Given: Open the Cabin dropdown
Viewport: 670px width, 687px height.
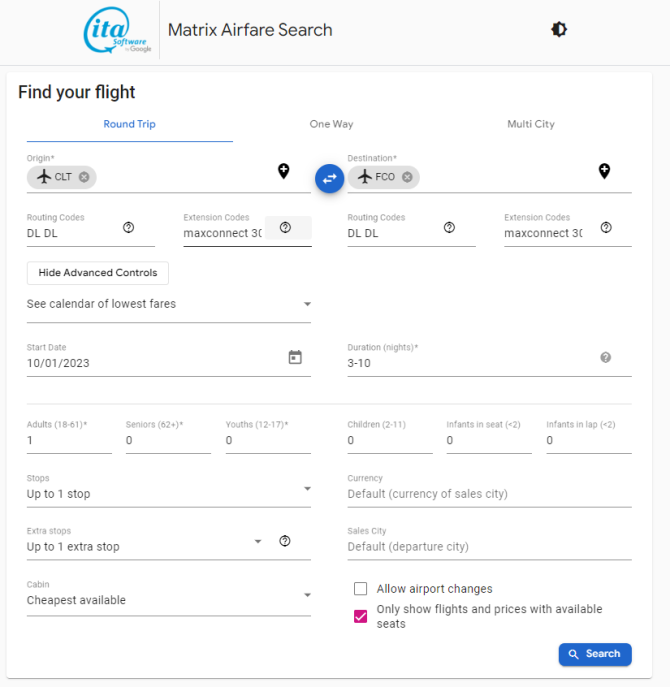Looking at the screenshot, I should (x=169, y=599).
